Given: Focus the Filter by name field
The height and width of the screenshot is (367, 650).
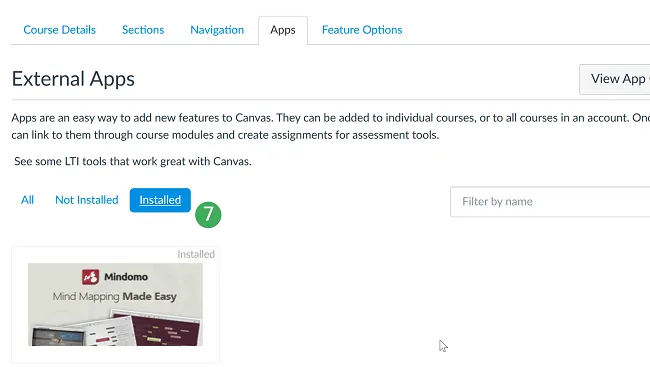Looking at the screenshot, I should [x=550, y=202].
